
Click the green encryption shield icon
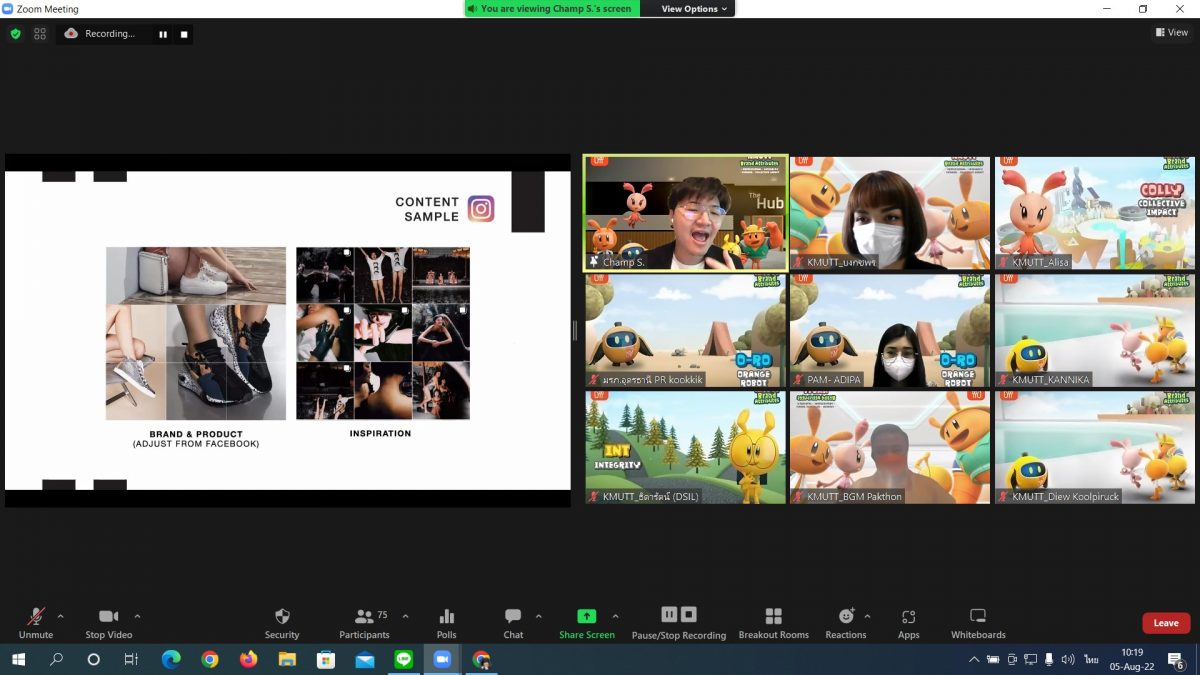point(15,33)
